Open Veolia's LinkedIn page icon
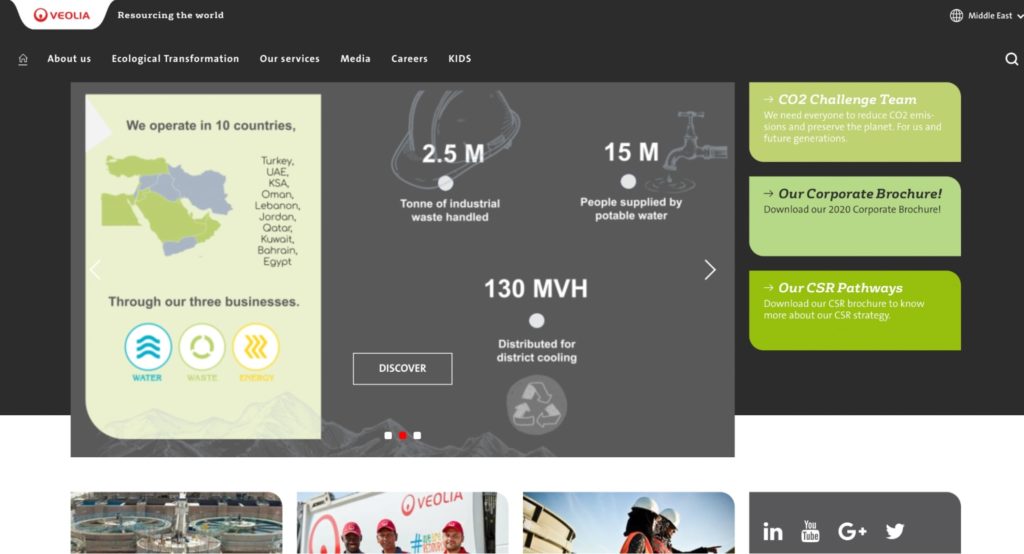The width and height of the screenshot is (1024, 554). tap(773, 531)
